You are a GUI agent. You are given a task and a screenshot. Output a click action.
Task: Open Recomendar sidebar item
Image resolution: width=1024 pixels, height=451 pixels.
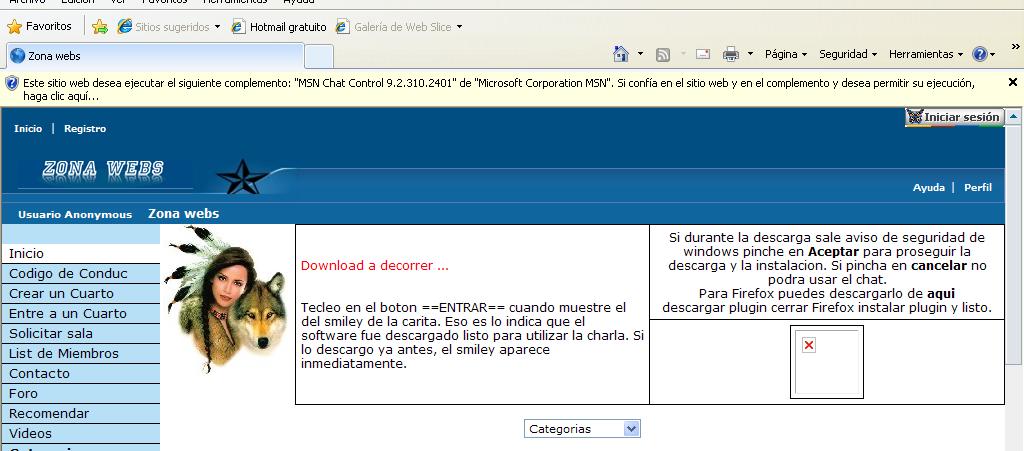pos(81,414)
